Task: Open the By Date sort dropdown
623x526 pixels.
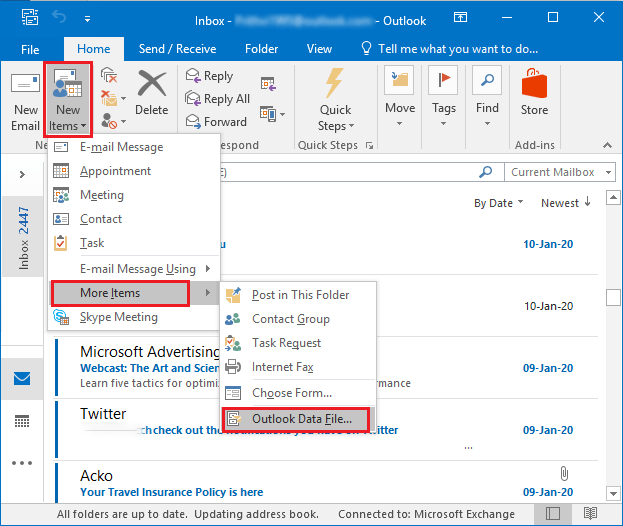Action: pyautogui.click(x=499, y=203)
